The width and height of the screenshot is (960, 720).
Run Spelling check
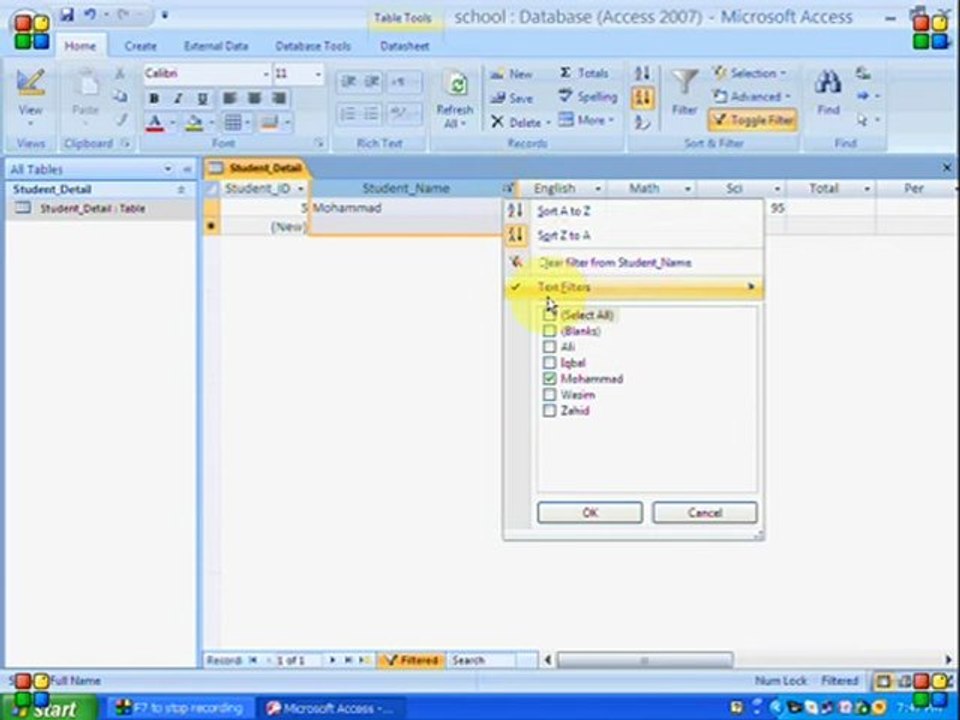pos(588,97)
